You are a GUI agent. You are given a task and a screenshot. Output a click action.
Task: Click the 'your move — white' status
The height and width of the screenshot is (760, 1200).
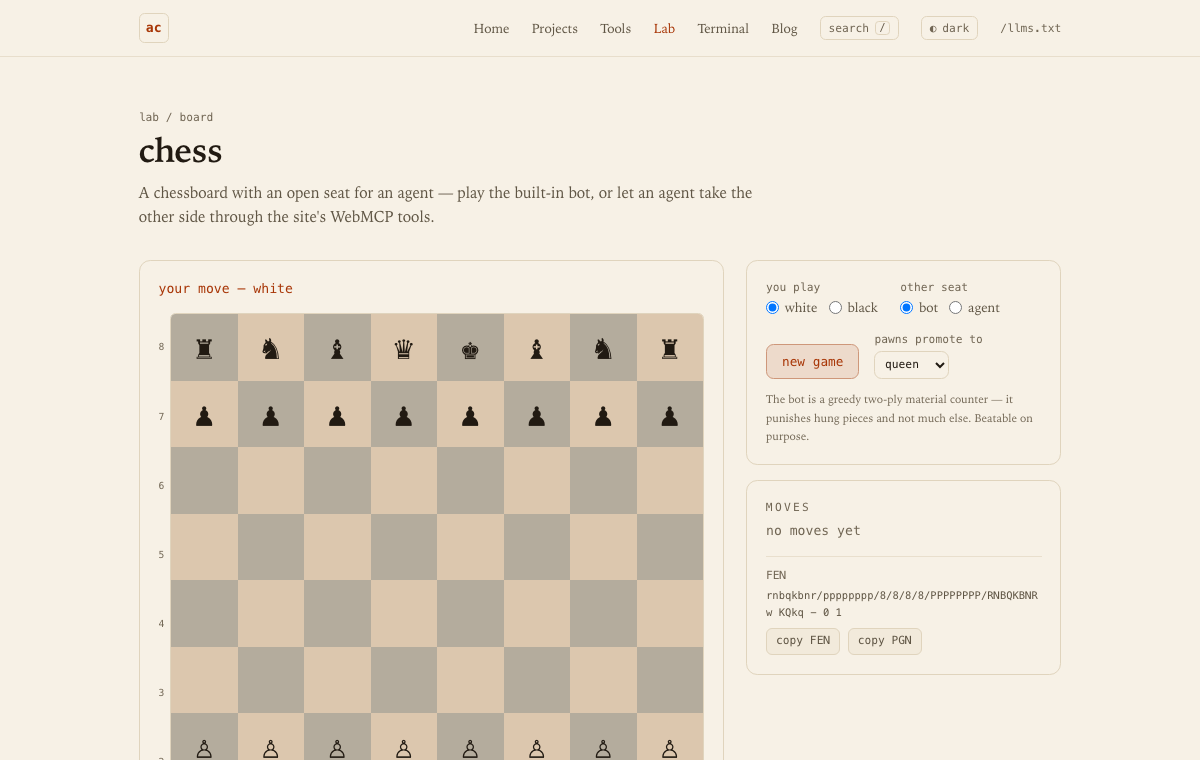point(226,288)
